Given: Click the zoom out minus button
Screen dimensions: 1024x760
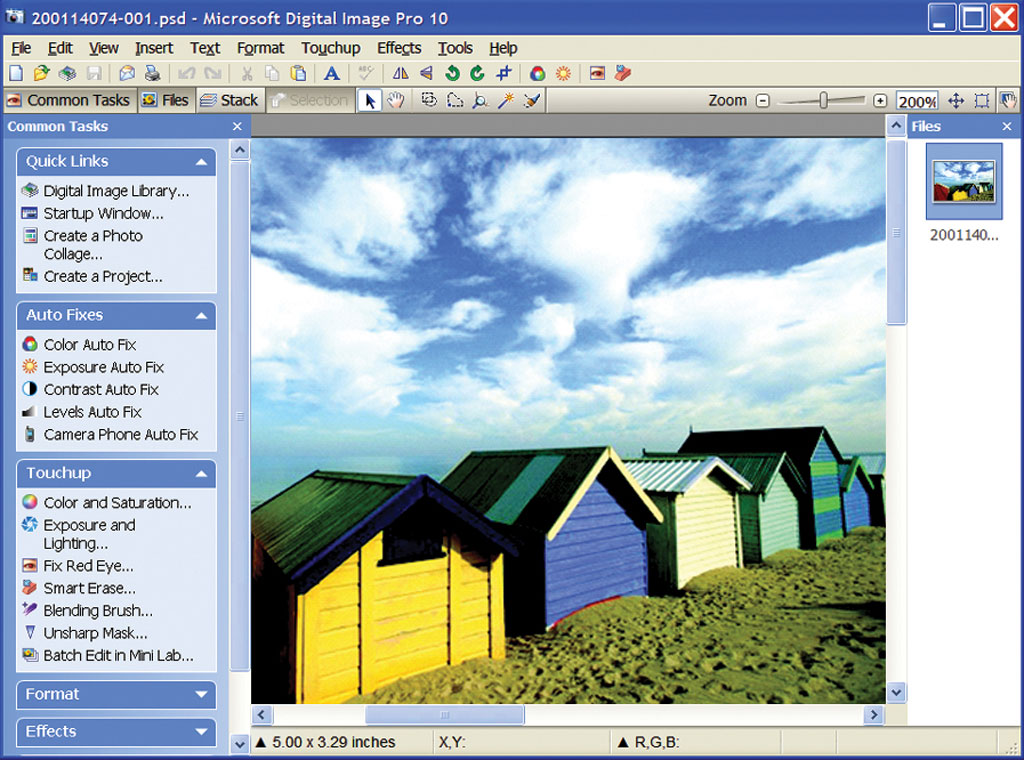Looking at the screenshot, I should [762, 101].
